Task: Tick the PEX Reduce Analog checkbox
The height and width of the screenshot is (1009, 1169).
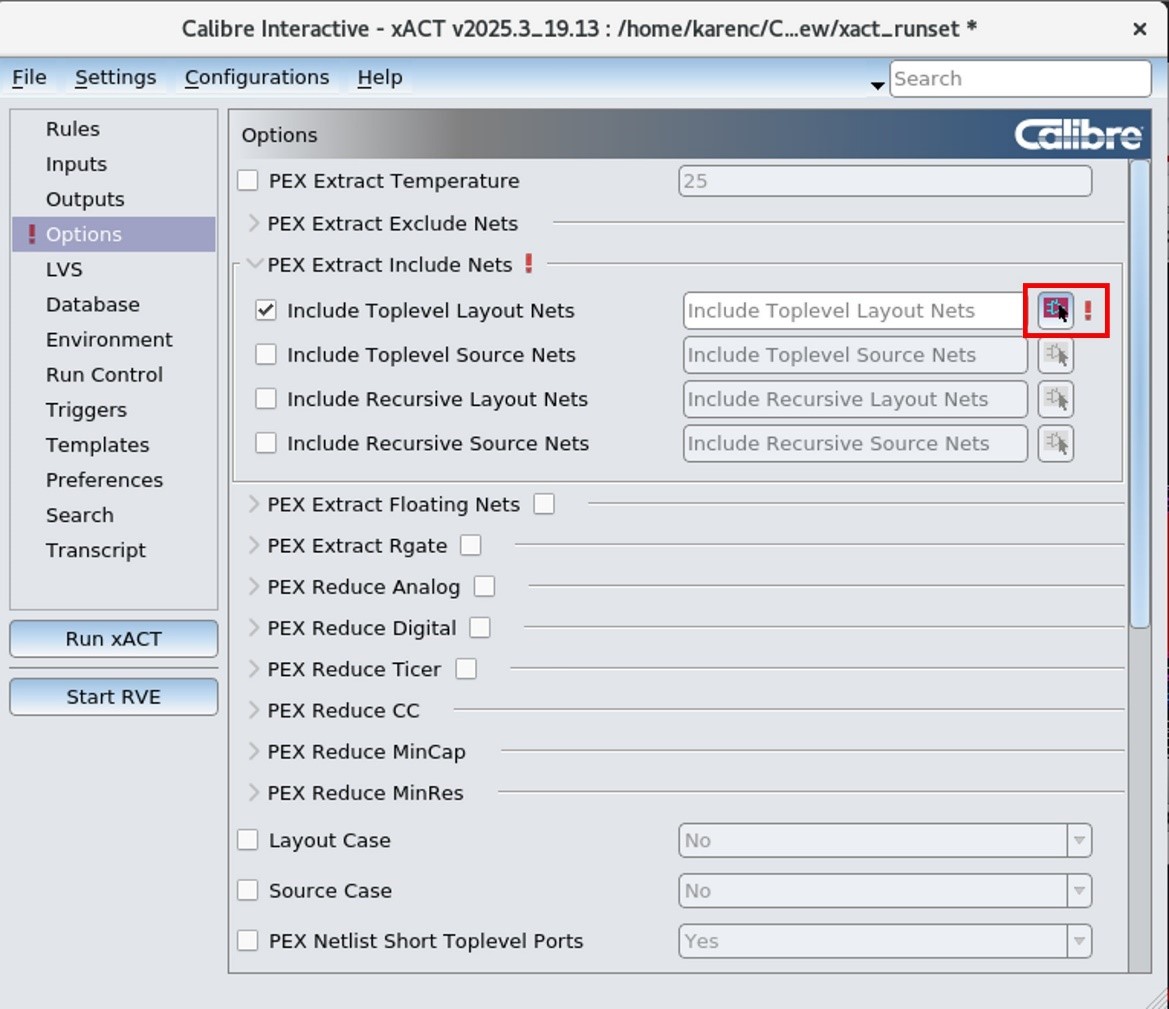Action: [484, 587]
